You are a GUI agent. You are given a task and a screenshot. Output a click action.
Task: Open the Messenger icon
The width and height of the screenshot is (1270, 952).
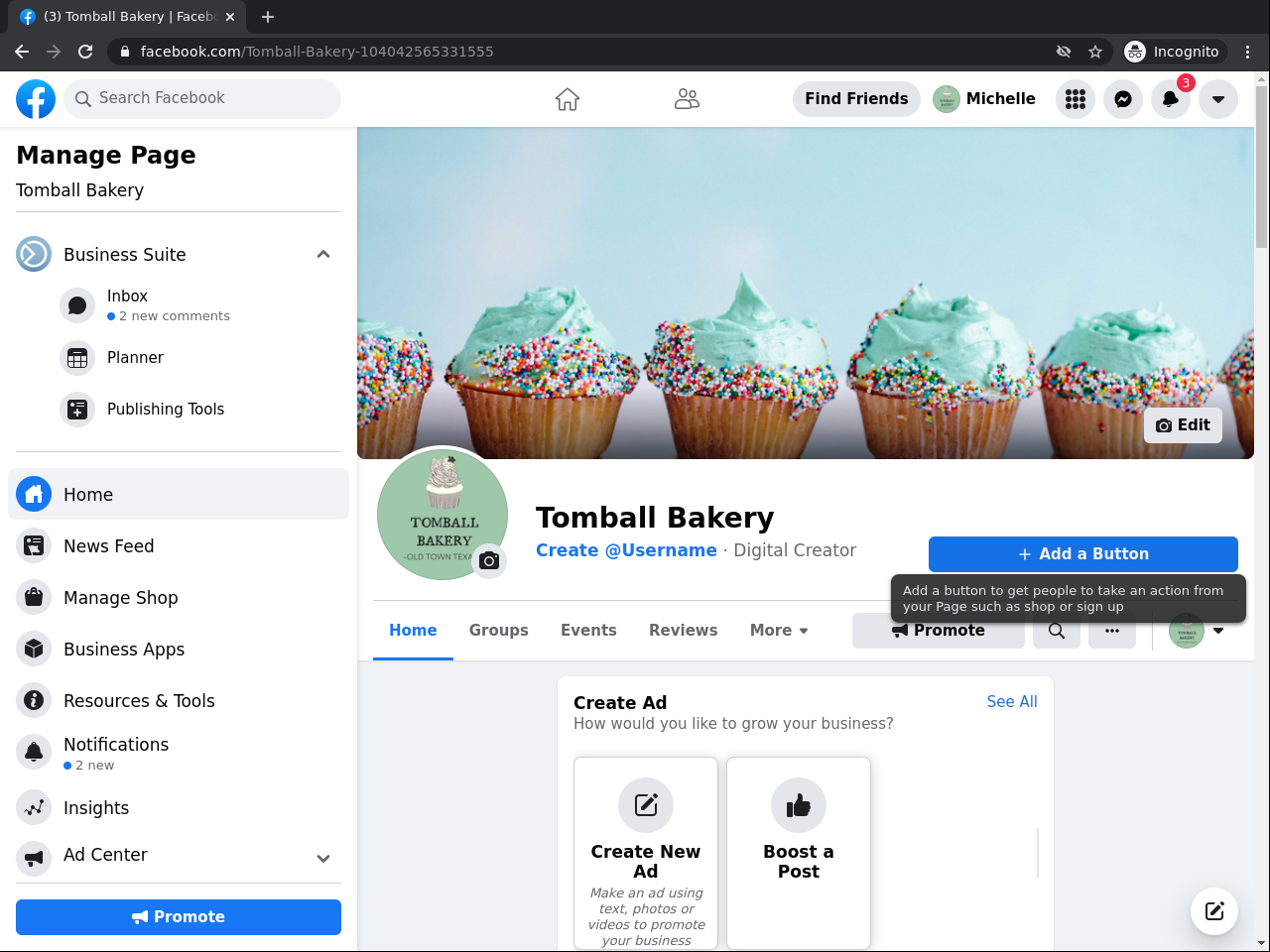click(x=1123, y=99)
